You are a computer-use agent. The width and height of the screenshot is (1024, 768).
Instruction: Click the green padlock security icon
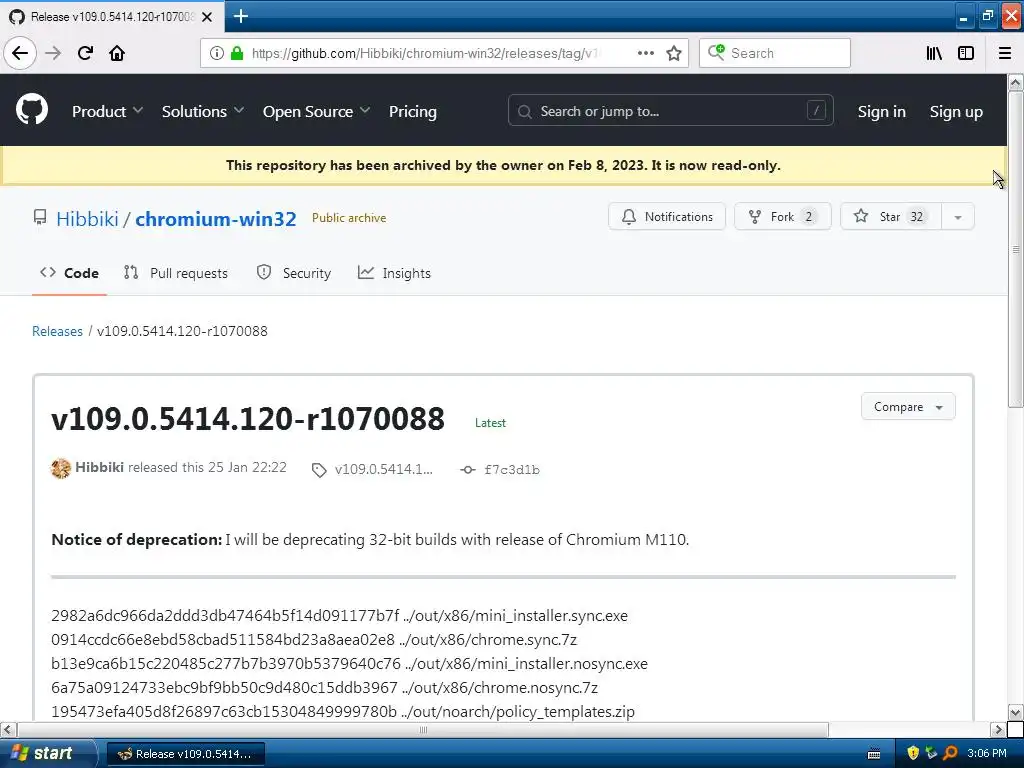(x=237, y=53)
